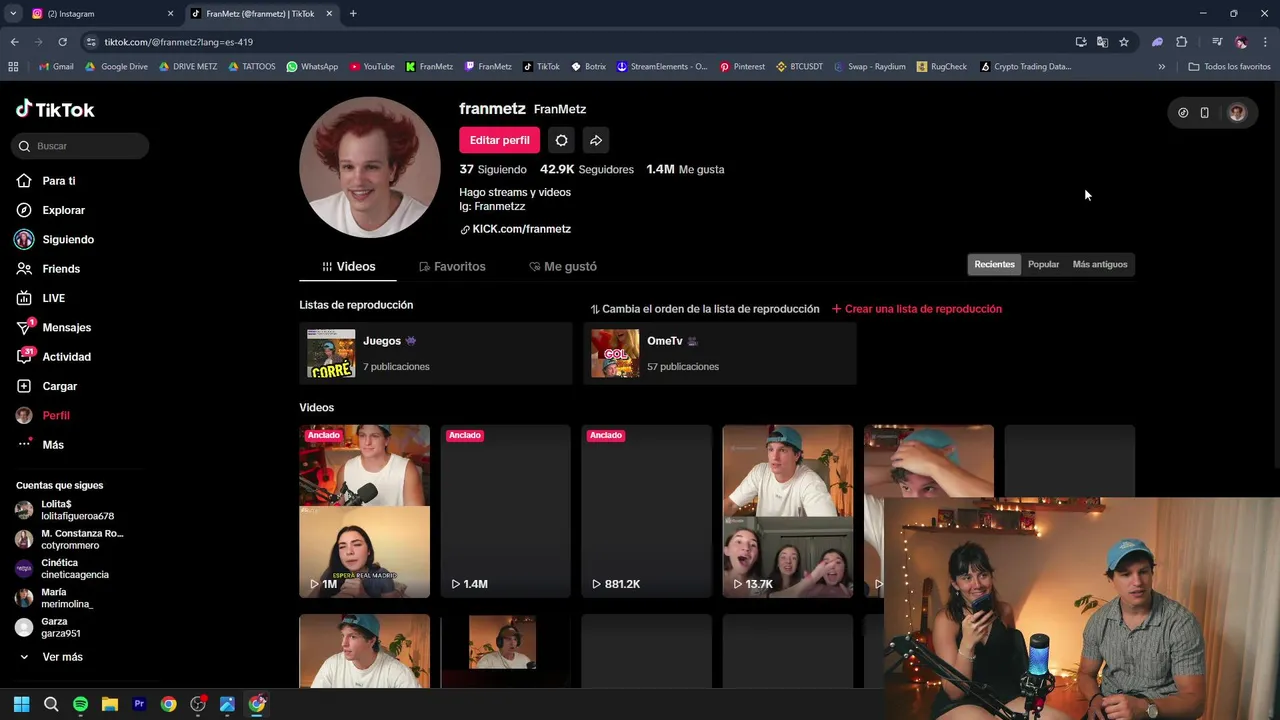Switch to the Videos tab
The image size is (1280, 720).
(348, 267)
